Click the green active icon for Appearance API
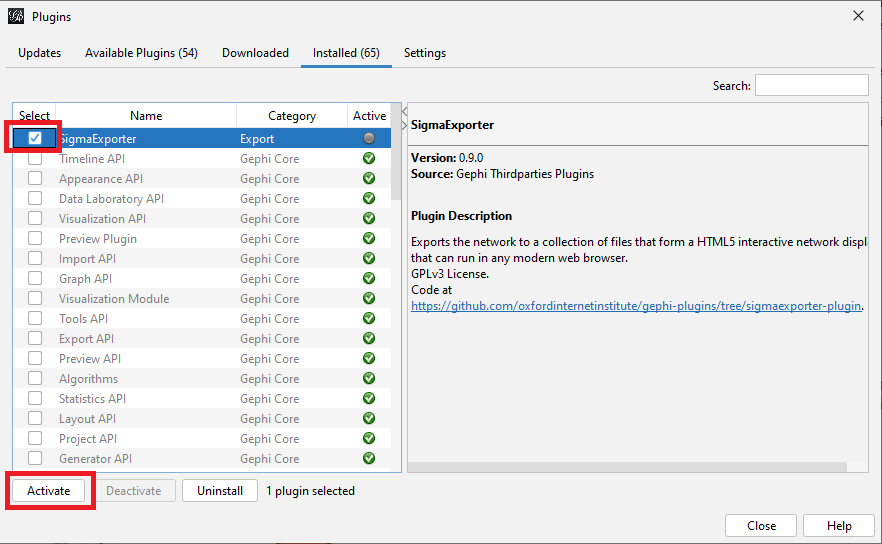 (x=369, y=178)
